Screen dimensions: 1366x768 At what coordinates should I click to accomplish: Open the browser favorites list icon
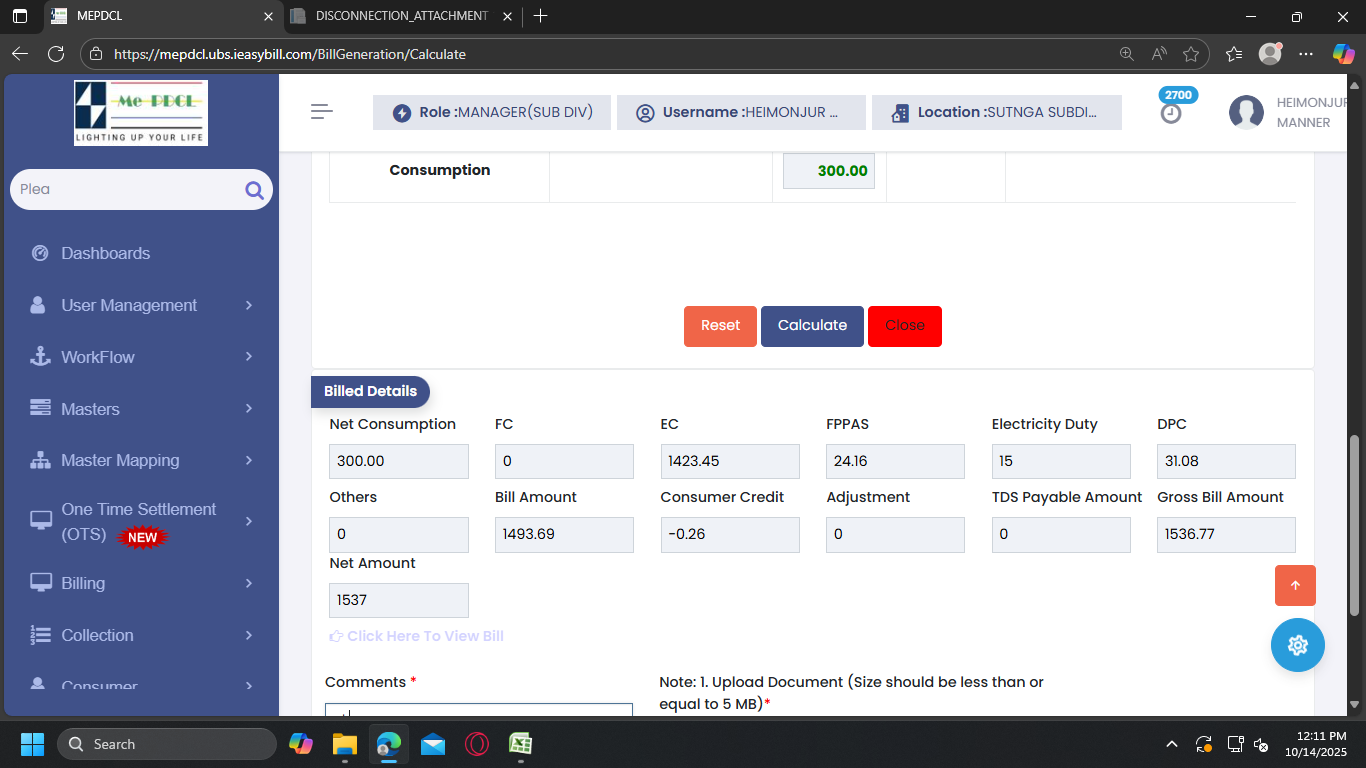click(x=1234, y=54)
